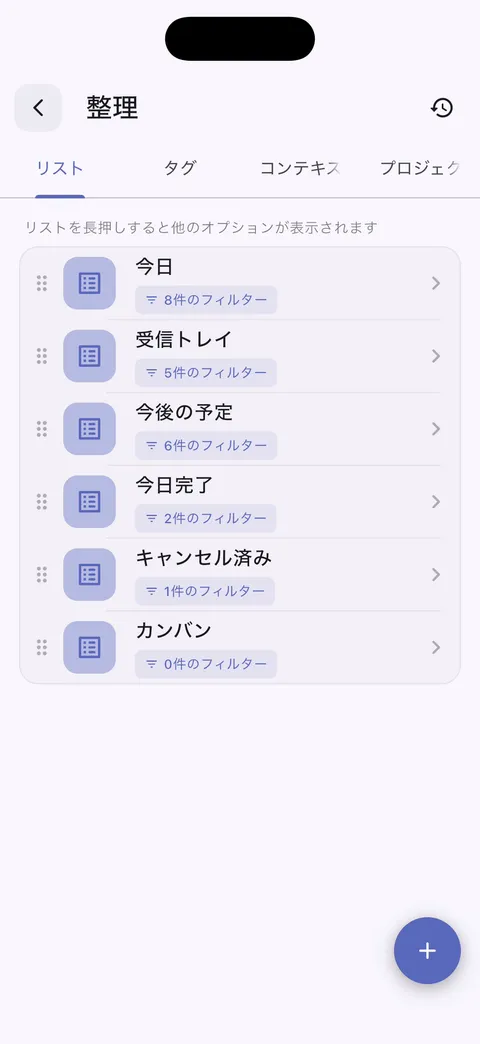Open the 5件のフィルター chip
Viewport: 480px width, 1044px height.
[x=206, y=373]
